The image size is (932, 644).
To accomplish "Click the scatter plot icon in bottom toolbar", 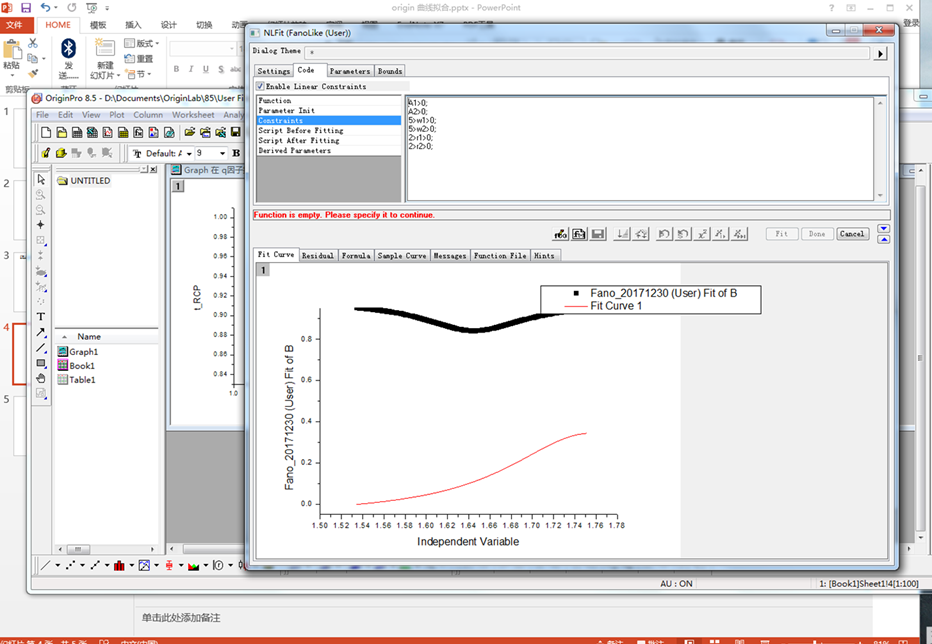I will tap(70, 566).
